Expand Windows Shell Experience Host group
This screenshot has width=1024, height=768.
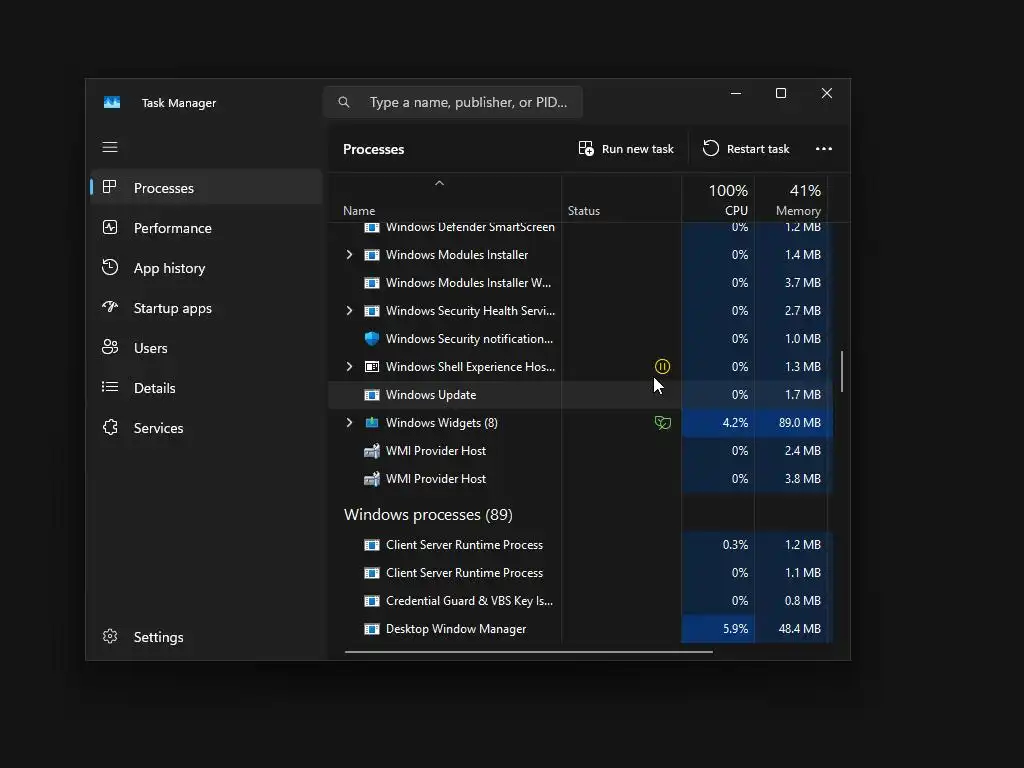(x=349, y=366)
